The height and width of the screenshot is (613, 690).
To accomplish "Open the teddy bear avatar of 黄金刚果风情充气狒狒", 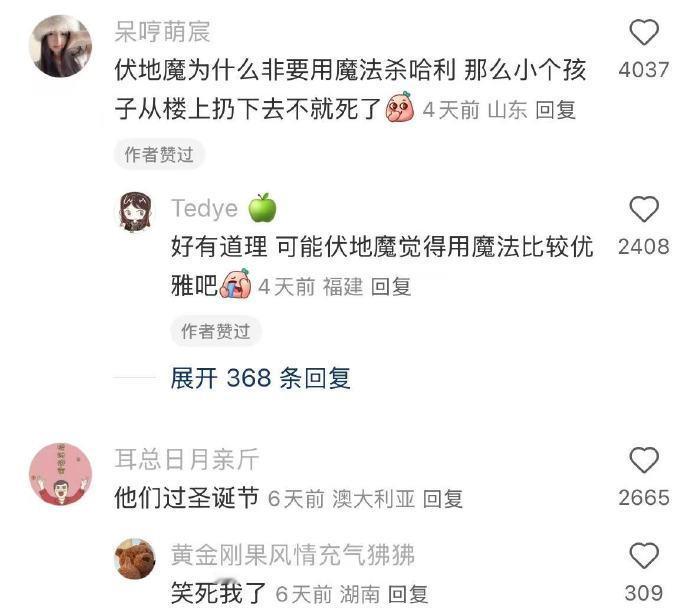I will (135, 558).
